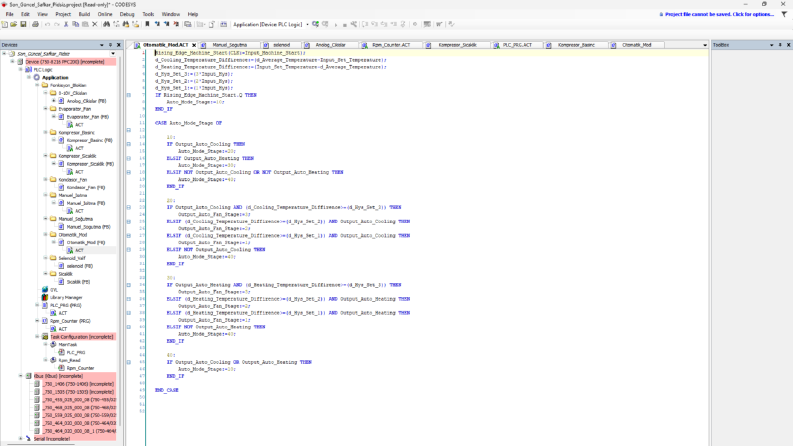The image size is (793, 446).
Task: Open the Devices panel dropdown arrow
Action: (102, 45)
